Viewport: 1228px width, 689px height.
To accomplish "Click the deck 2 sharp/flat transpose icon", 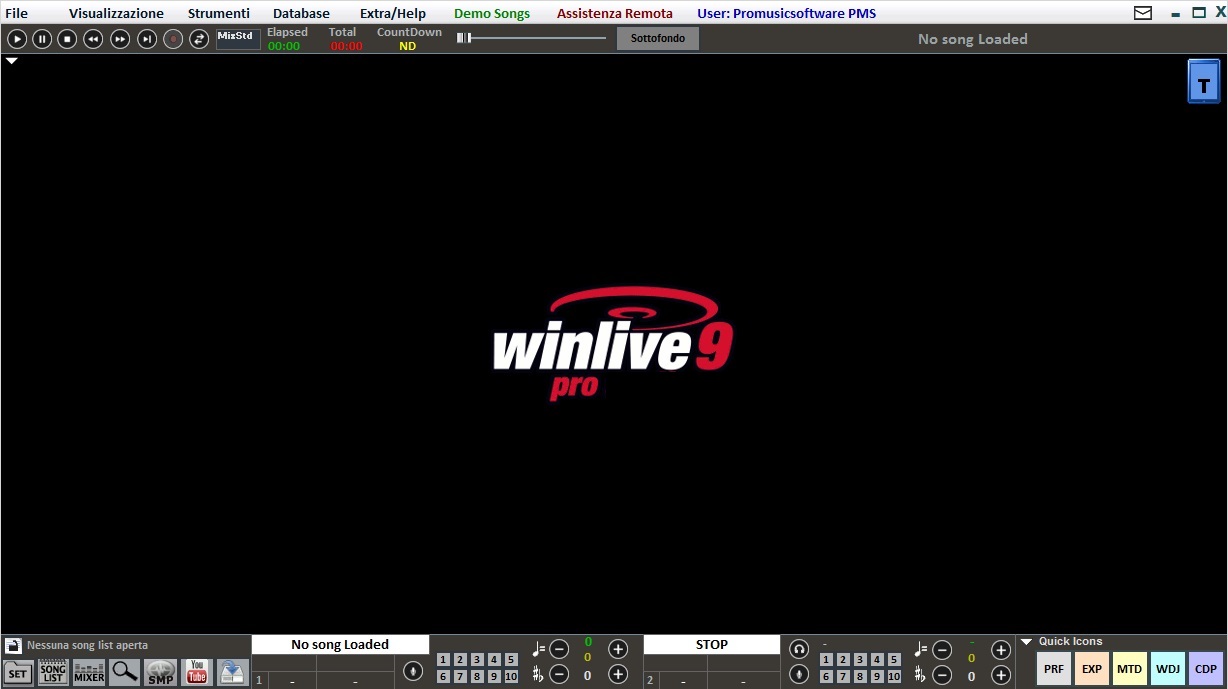I will click(x=920, y=675).
